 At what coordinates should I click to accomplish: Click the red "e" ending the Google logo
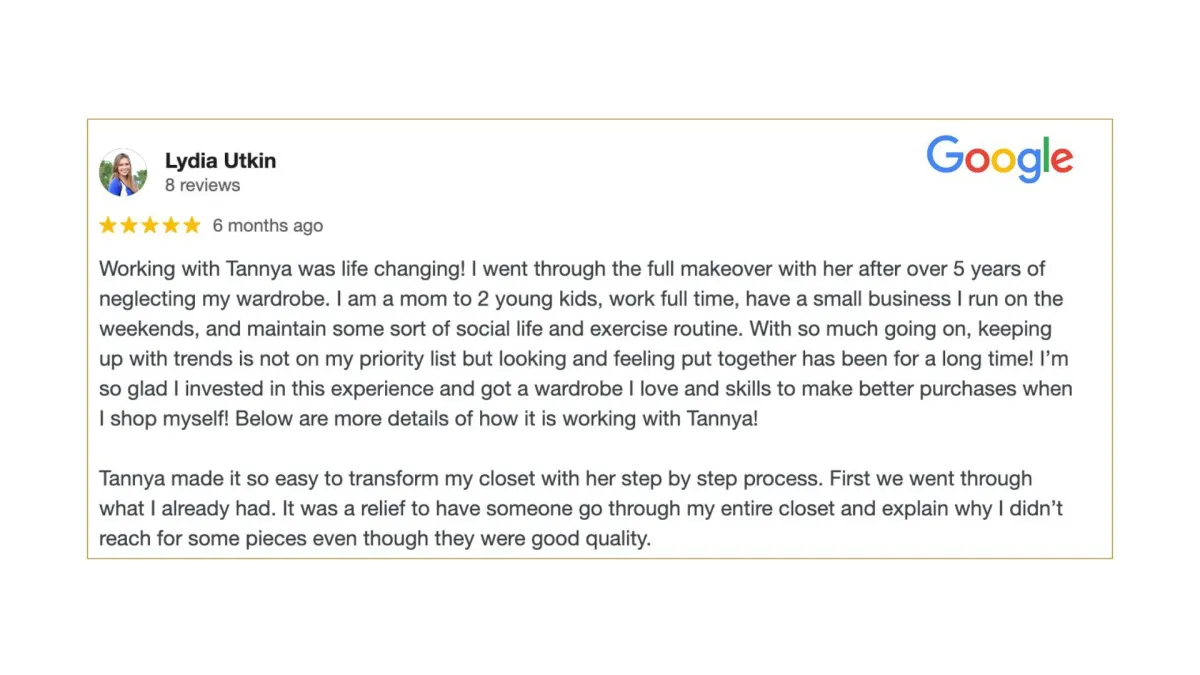[x=1061, y=162]
